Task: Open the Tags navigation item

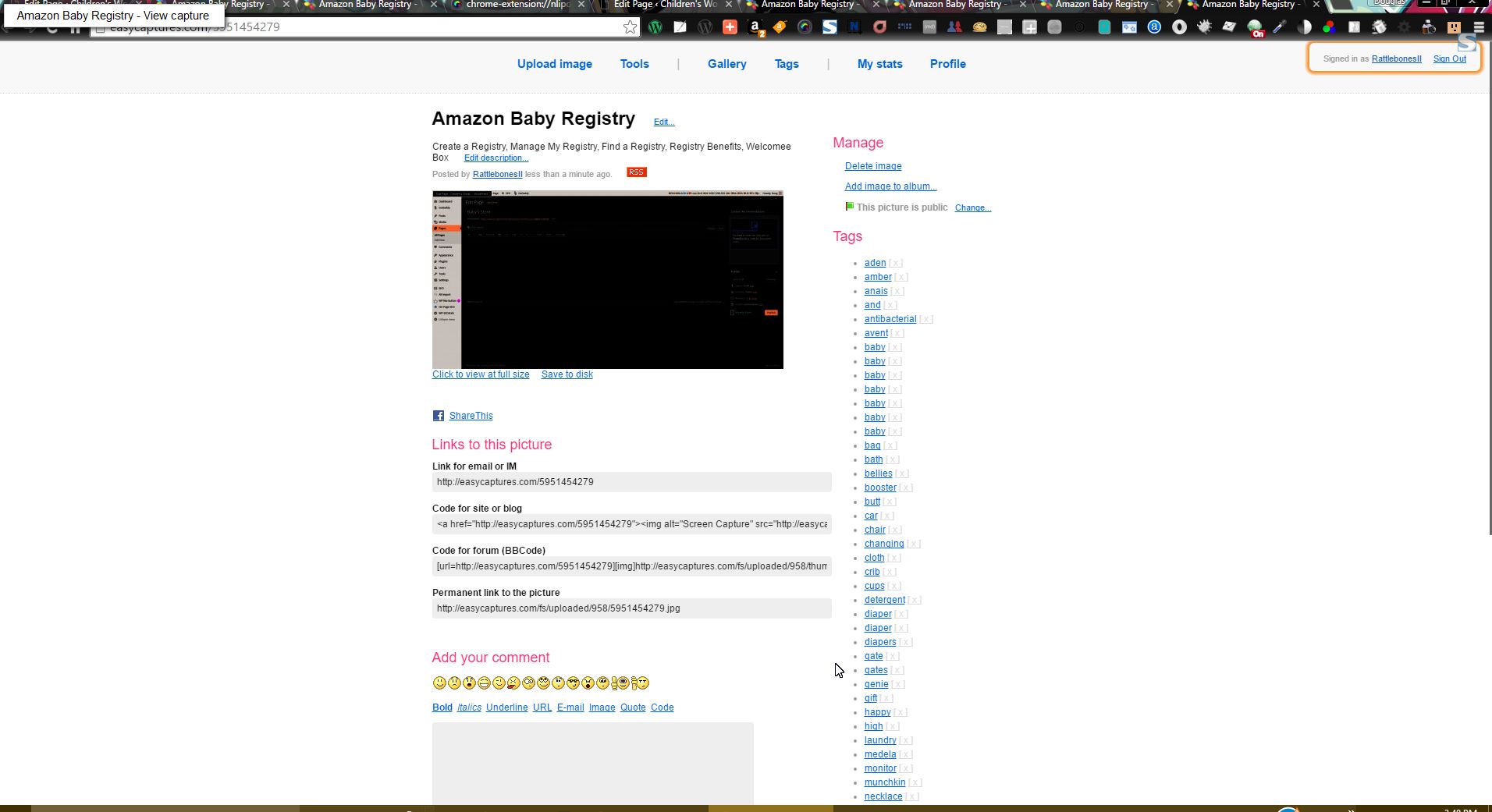Action: pos(787,64)
